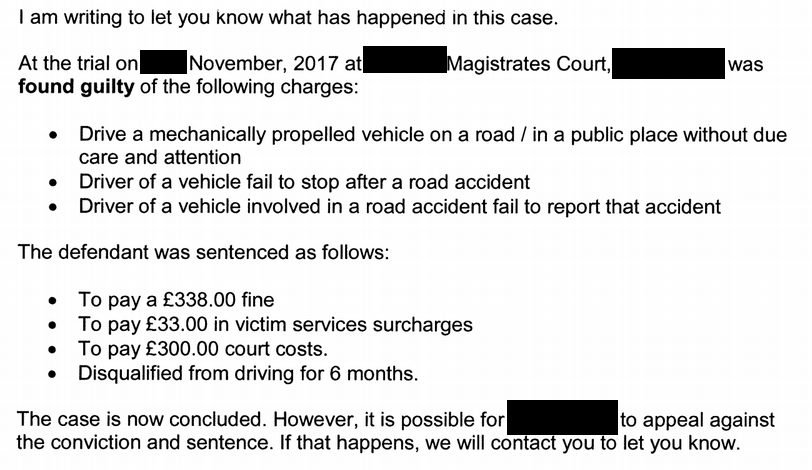Click 'November, 2017' in the trial sentence
This screenshot has width=812, height=470.
(x=264, y=64)
